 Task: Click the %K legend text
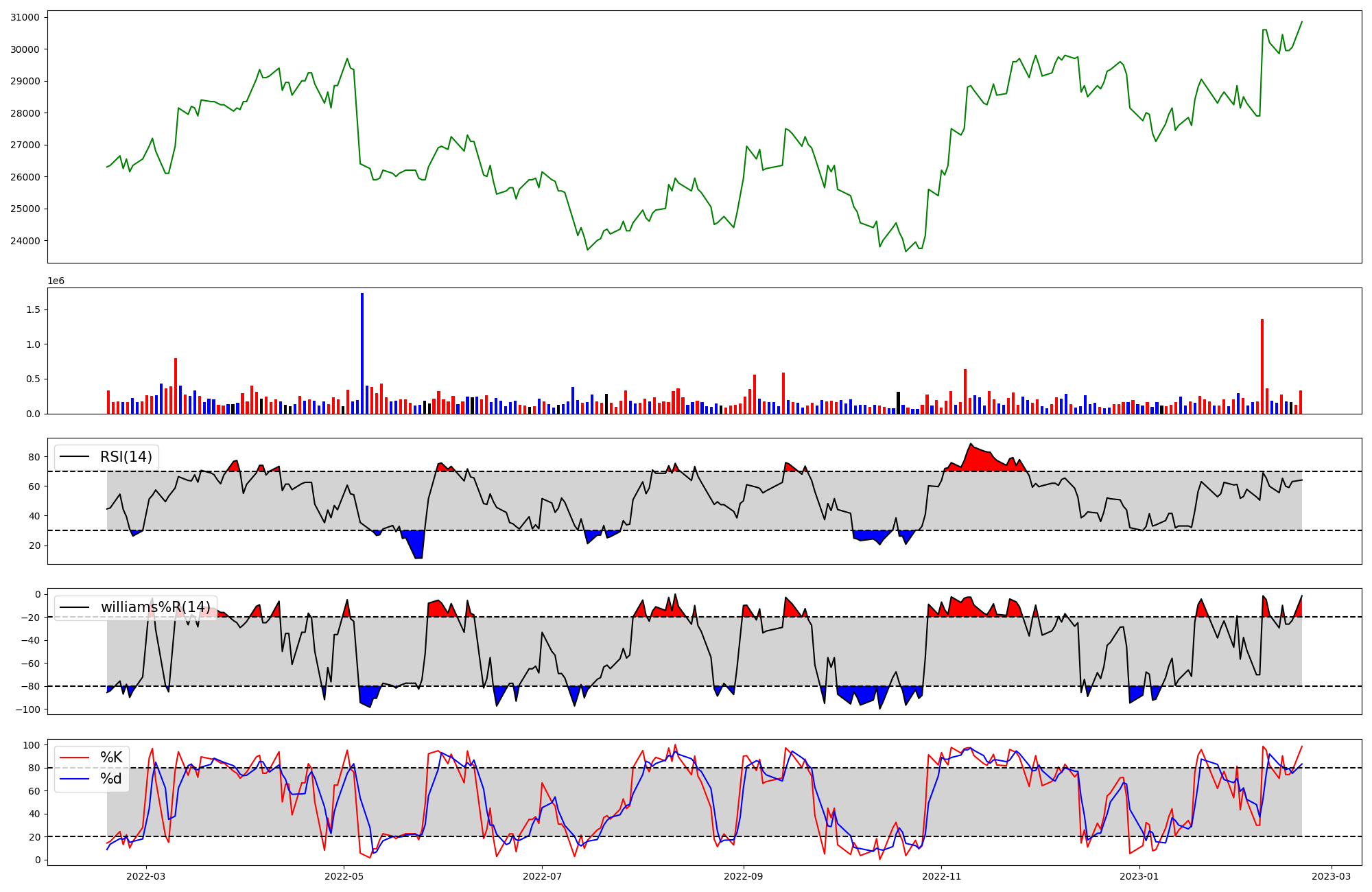click(x=111, y=758)
